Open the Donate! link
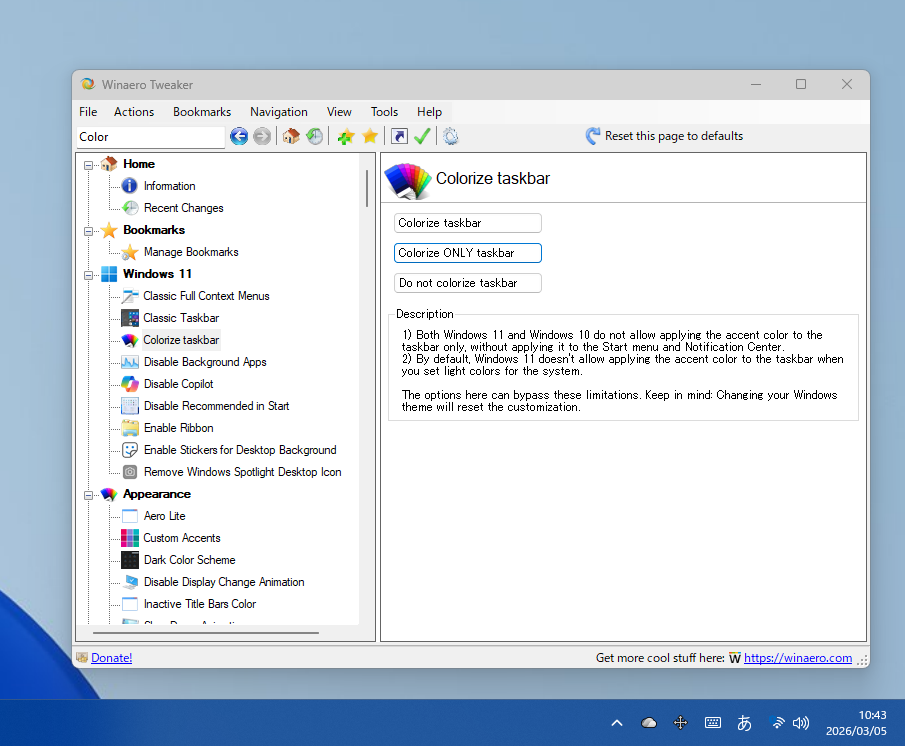Screen dimensions: 905x746 click(111, 658)
